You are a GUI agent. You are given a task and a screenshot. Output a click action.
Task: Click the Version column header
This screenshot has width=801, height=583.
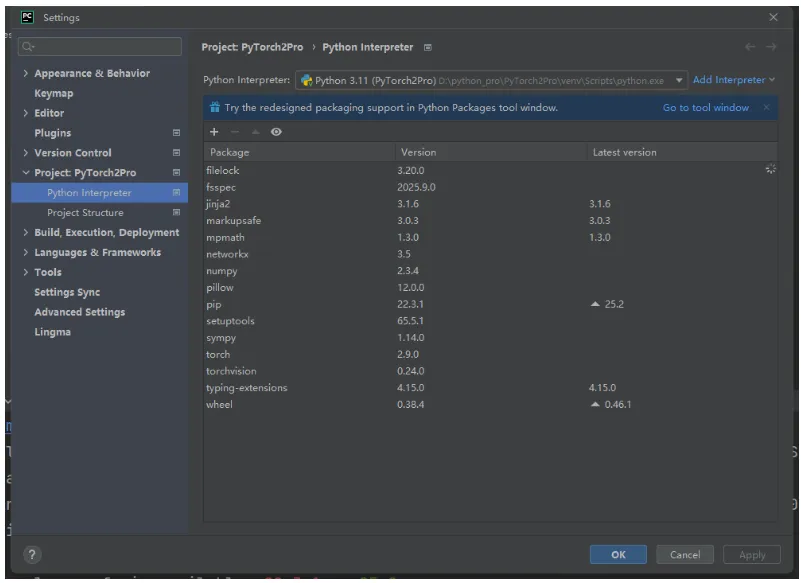(x=491, y=152)
